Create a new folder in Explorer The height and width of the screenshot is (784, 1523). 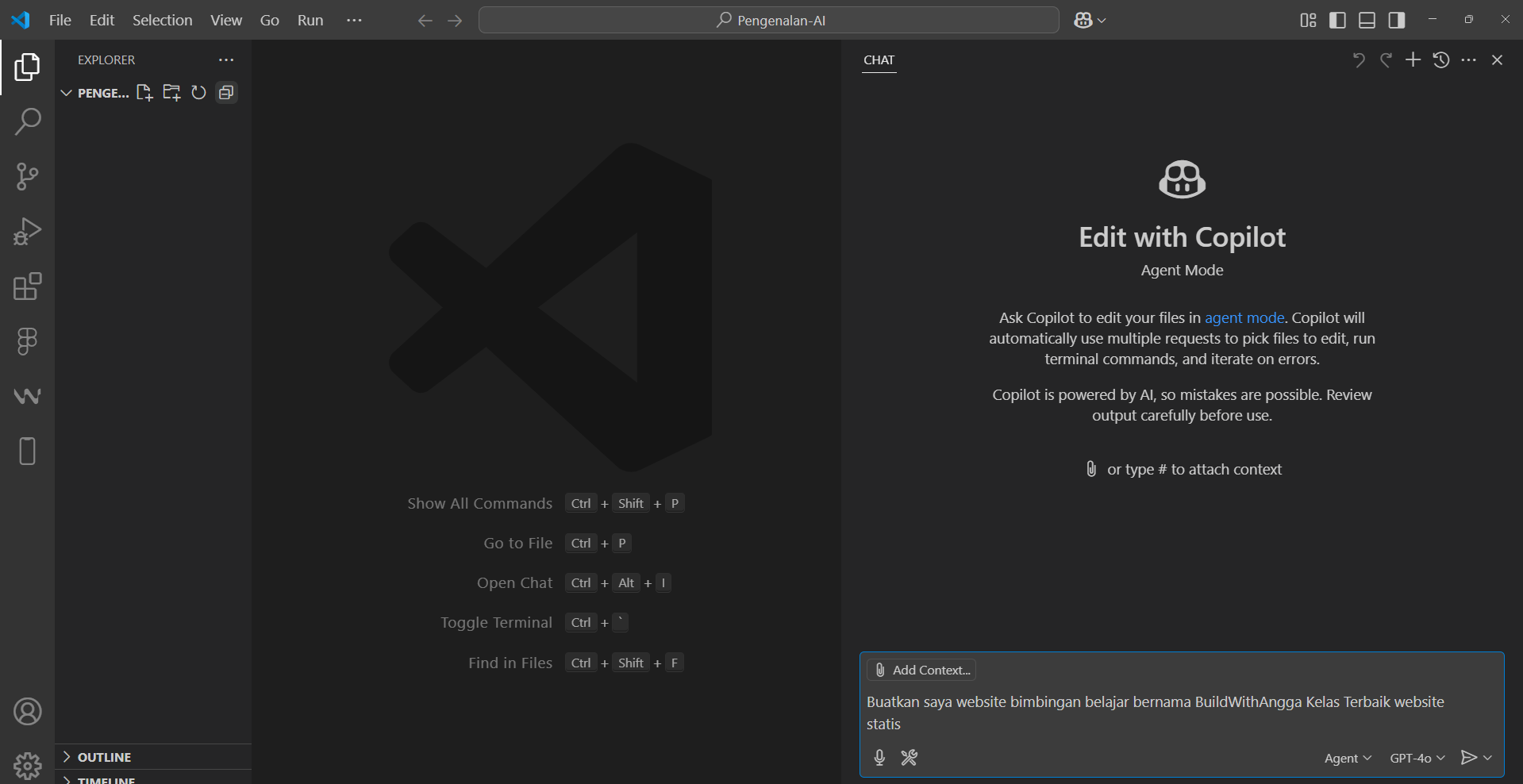[x=171, y=93]
